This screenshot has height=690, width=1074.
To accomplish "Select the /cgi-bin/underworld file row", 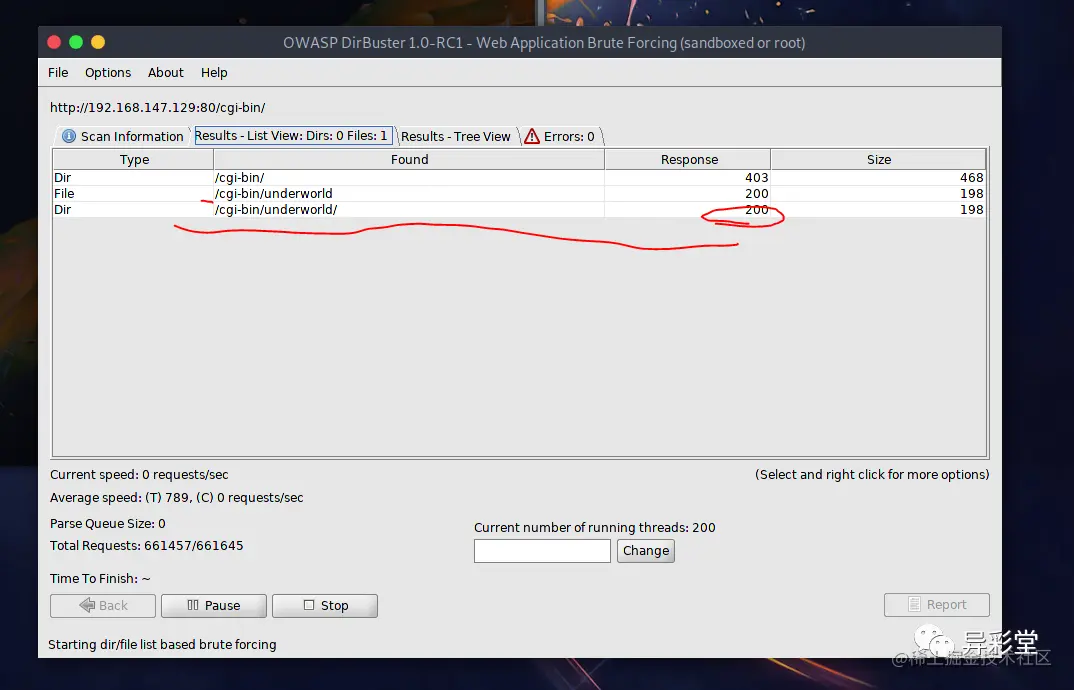I will 519,193.
